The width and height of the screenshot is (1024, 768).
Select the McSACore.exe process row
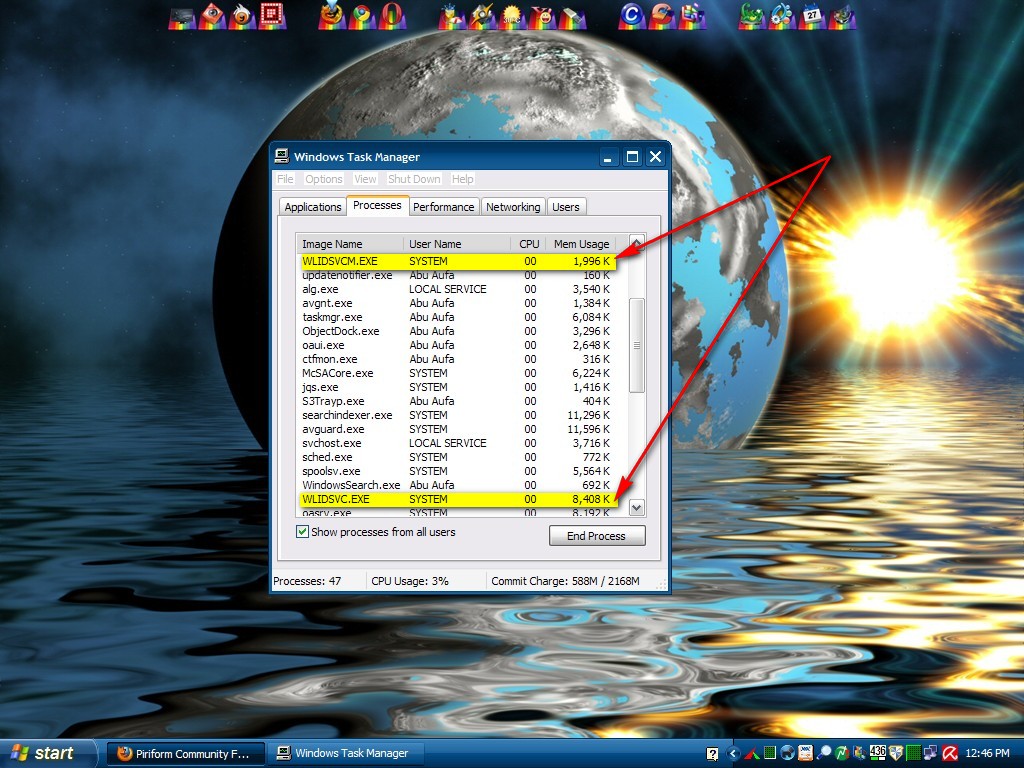pyautogui.click(x=457, y=374)
